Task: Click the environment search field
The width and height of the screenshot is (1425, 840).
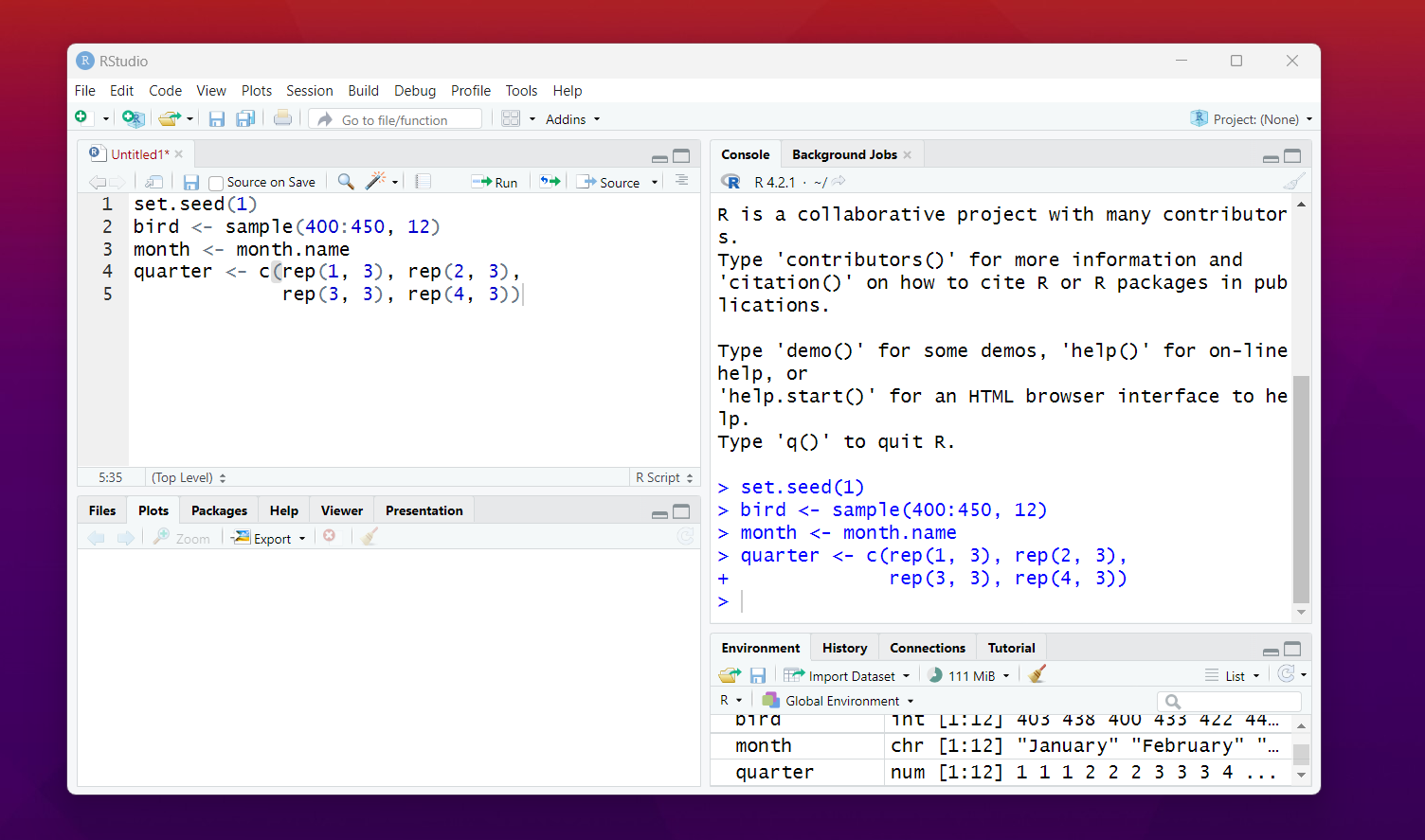Action: click(1230, 701)
